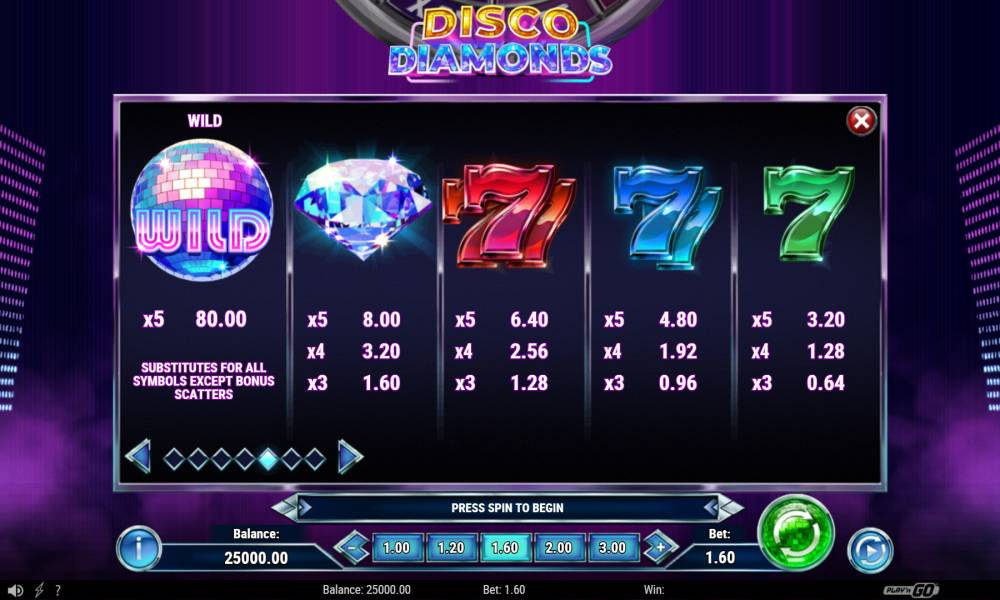
Task: Decrease the bet with the minus button
Action: coord(352,548)
